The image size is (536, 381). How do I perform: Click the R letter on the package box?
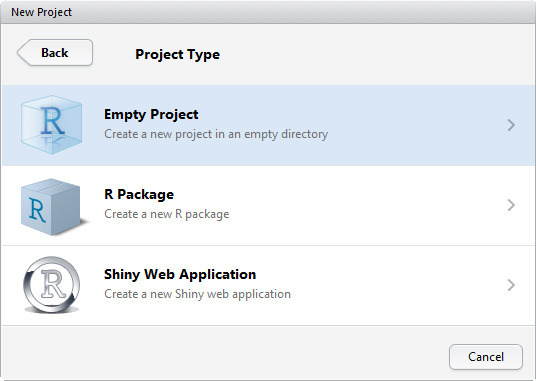click(x=37, y=210)
